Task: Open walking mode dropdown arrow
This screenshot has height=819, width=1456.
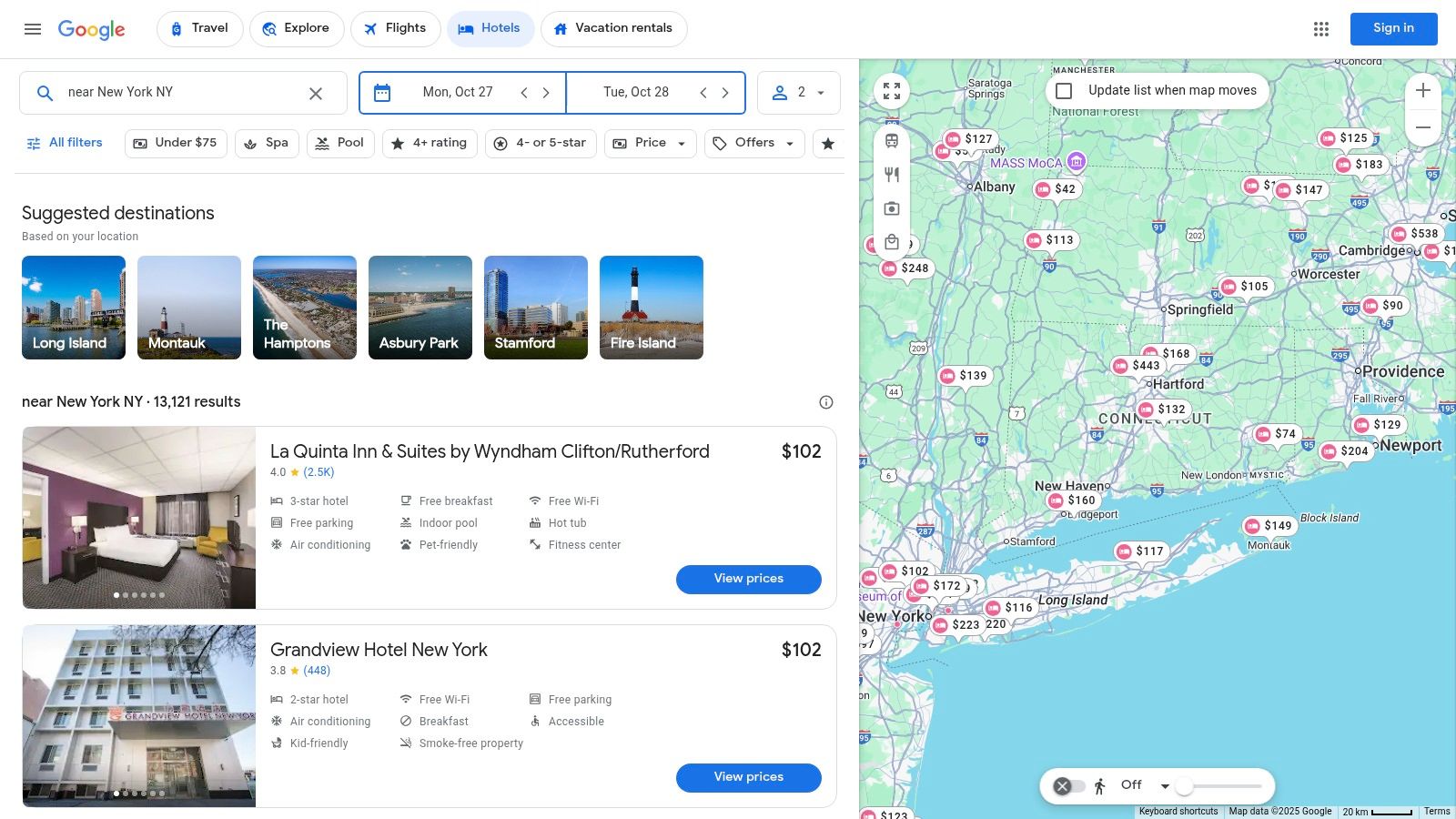Action: tap(1165, 786)
